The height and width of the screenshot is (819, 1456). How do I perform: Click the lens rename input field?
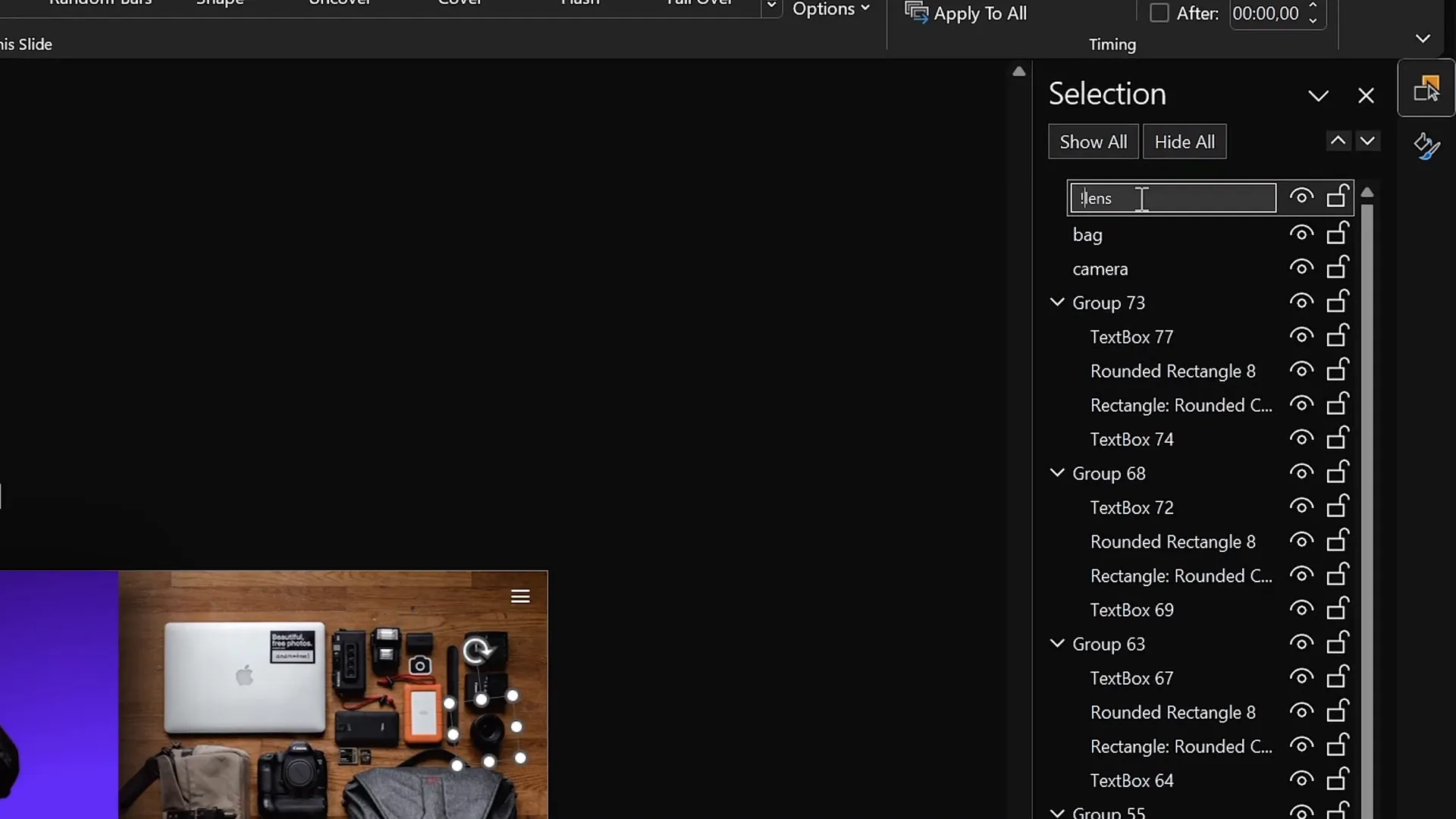(1173, 198)
